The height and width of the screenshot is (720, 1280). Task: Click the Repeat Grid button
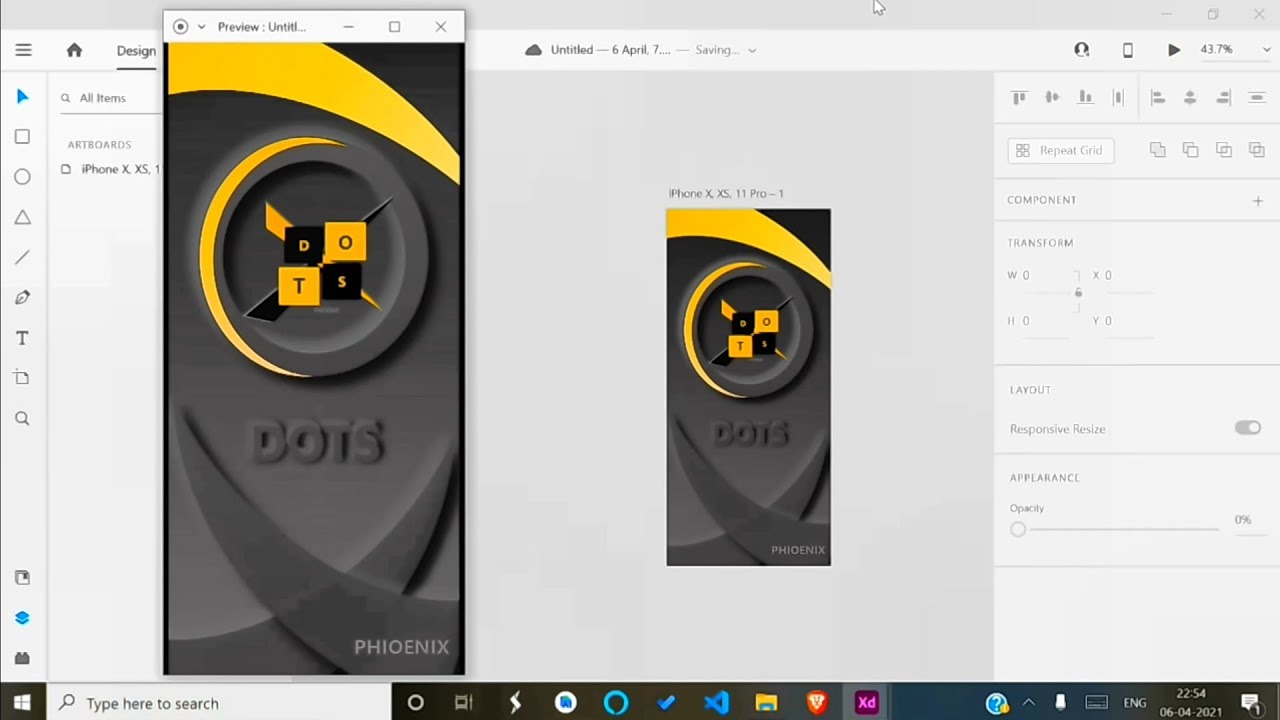(1060, 150)
